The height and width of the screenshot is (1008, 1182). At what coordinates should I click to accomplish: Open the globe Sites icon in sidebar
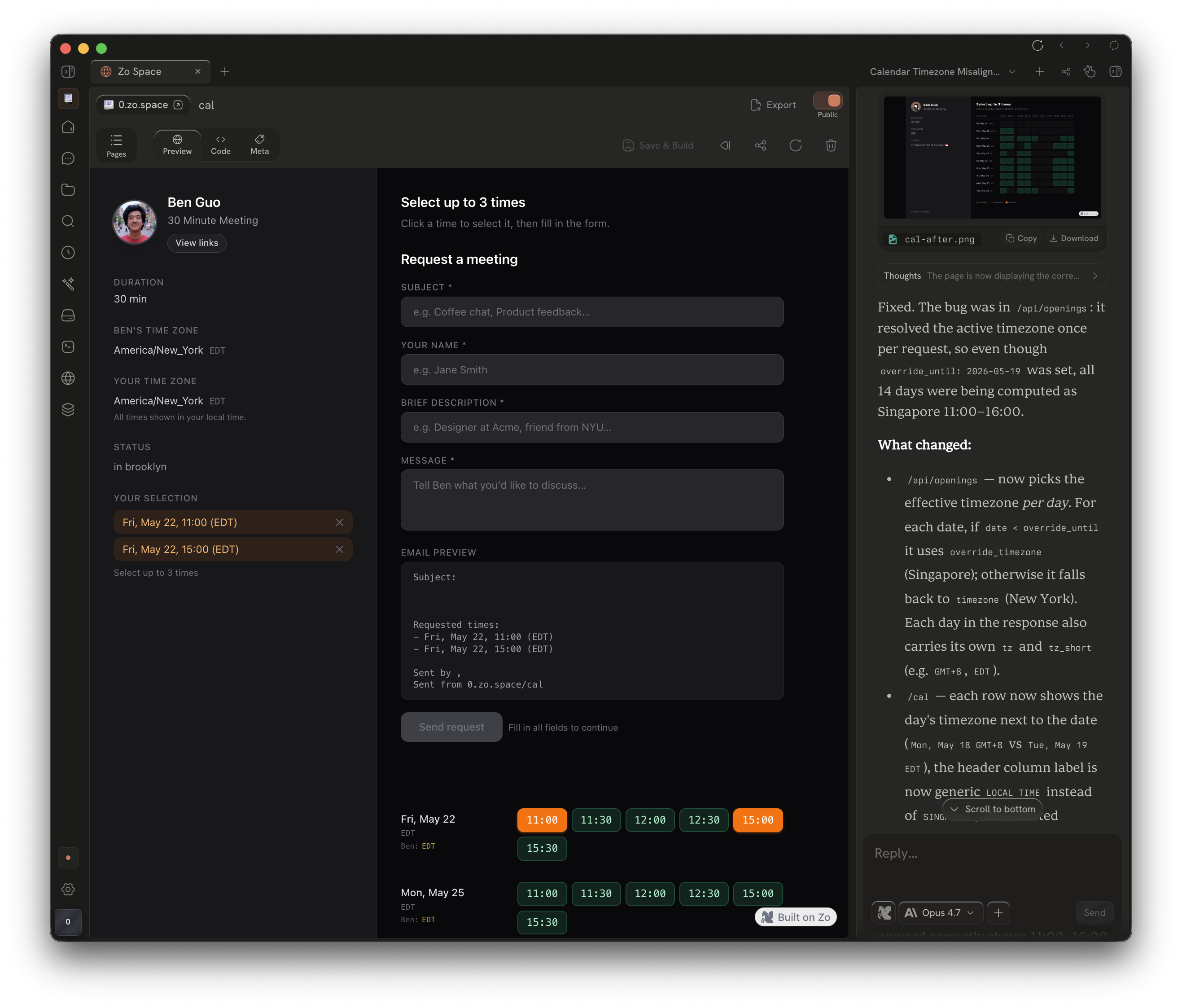(x=68, y=378)
